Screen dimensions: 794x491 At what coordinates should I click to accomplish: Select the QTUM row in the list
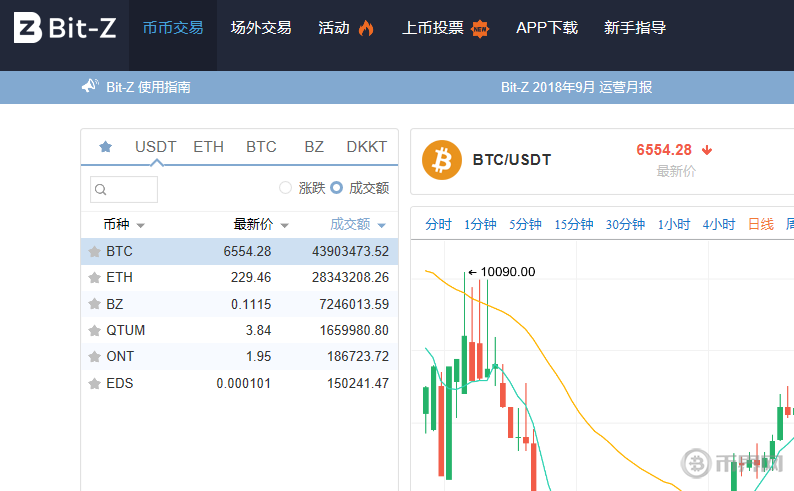[x=240, y=331]
